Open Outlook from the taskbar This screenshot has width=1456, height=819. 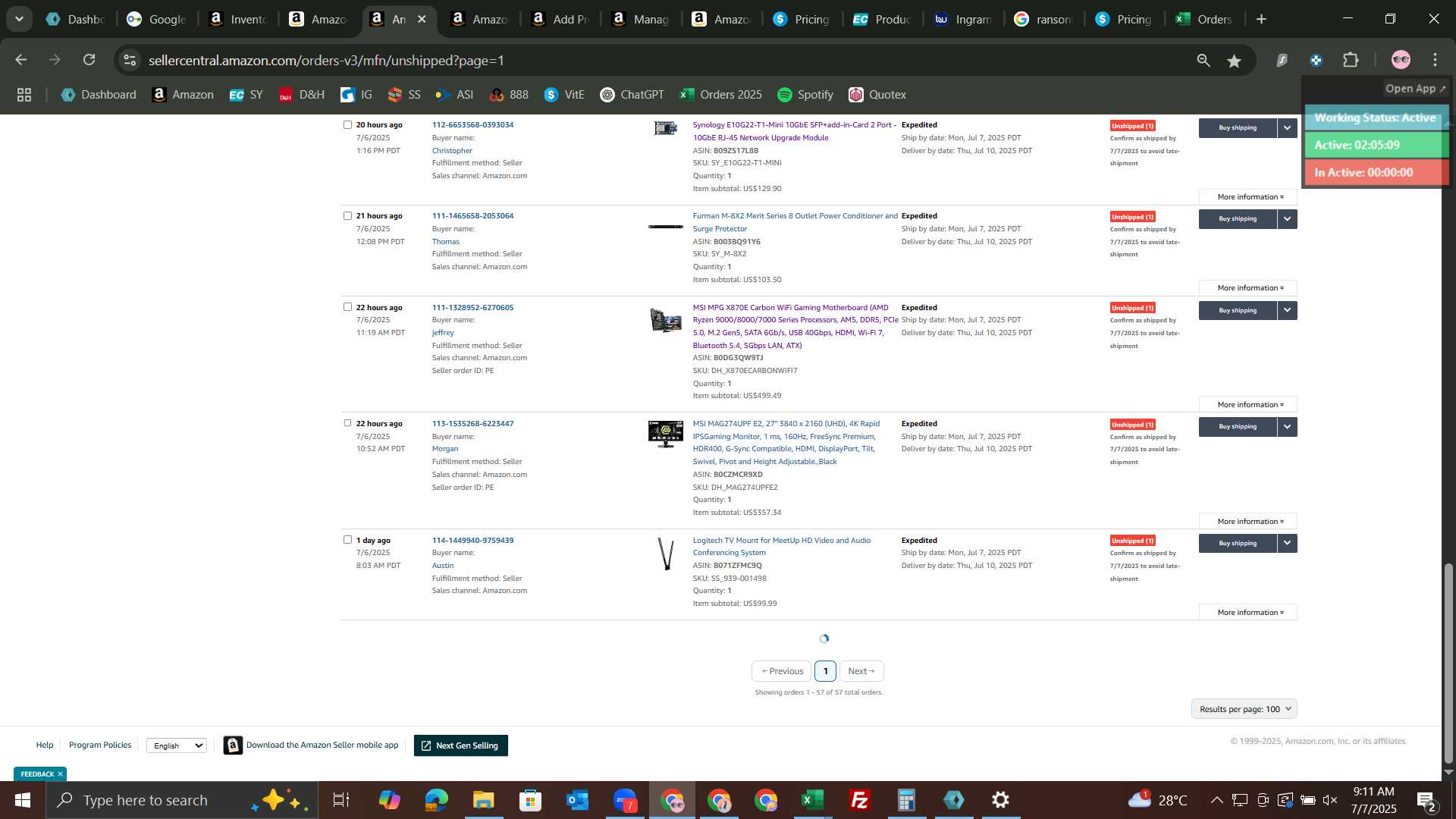pyautogui.click(x=577, y=800)
